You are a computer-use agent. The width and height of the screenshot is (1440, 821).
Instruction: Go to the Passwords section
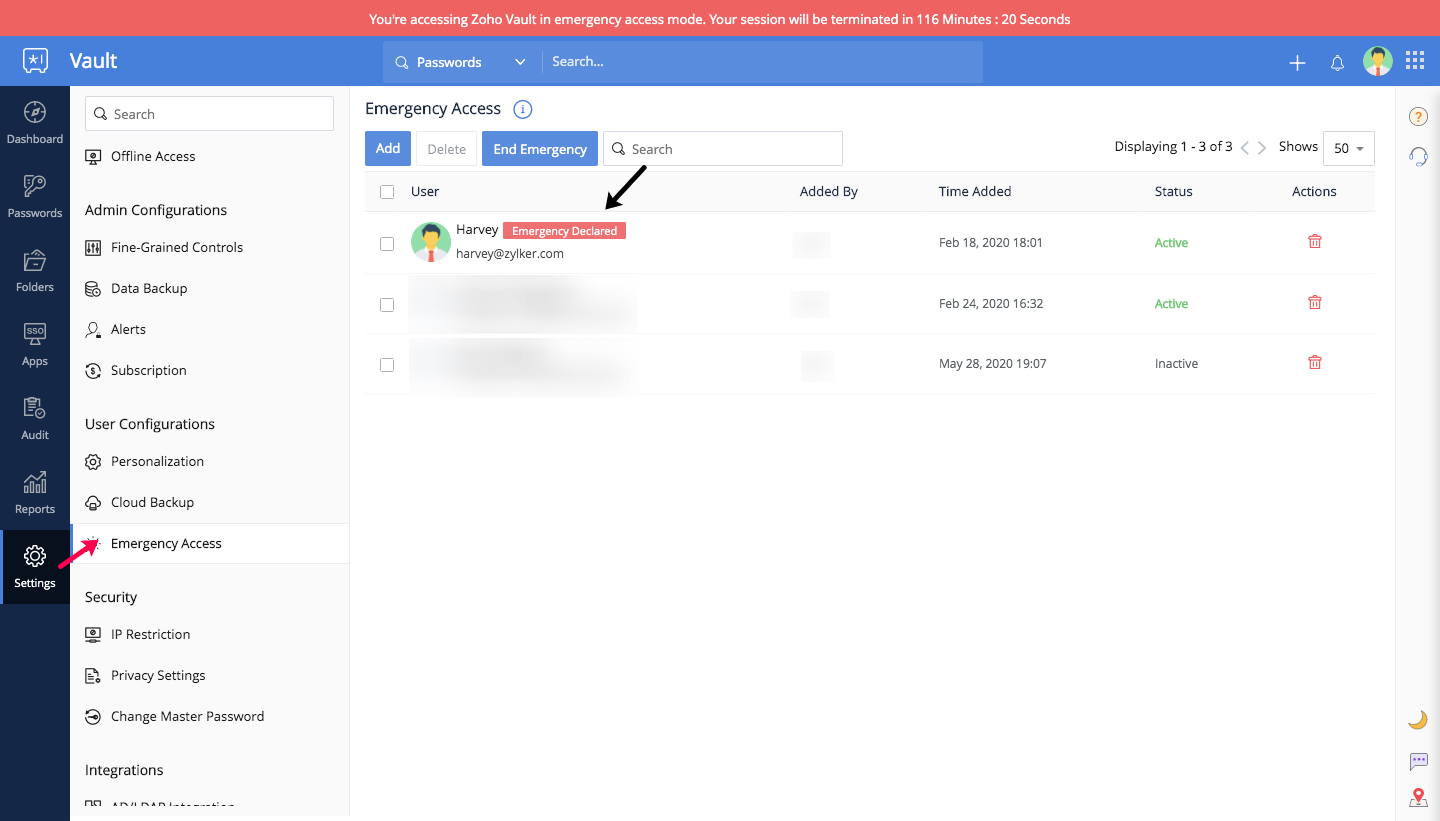[35, 197]
